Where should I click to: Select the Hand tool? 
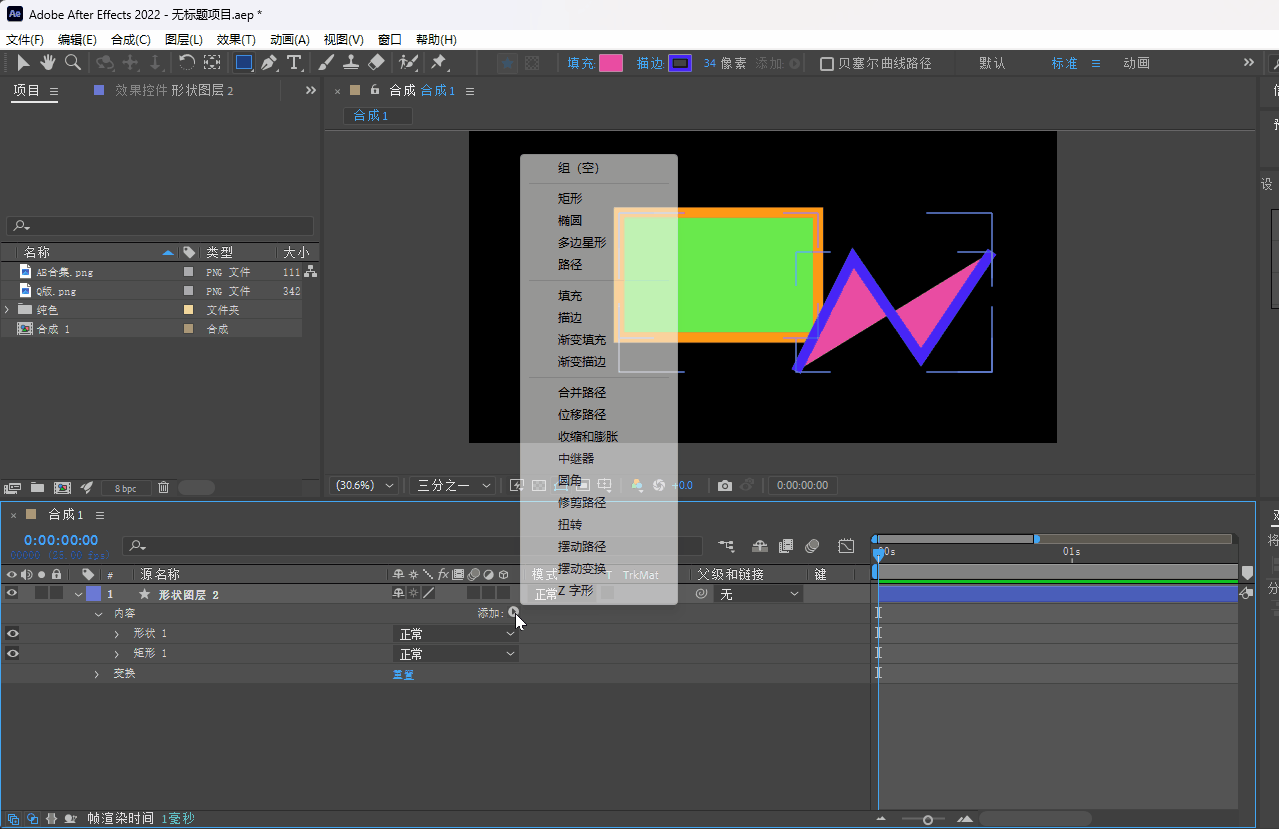coord(48,63)
